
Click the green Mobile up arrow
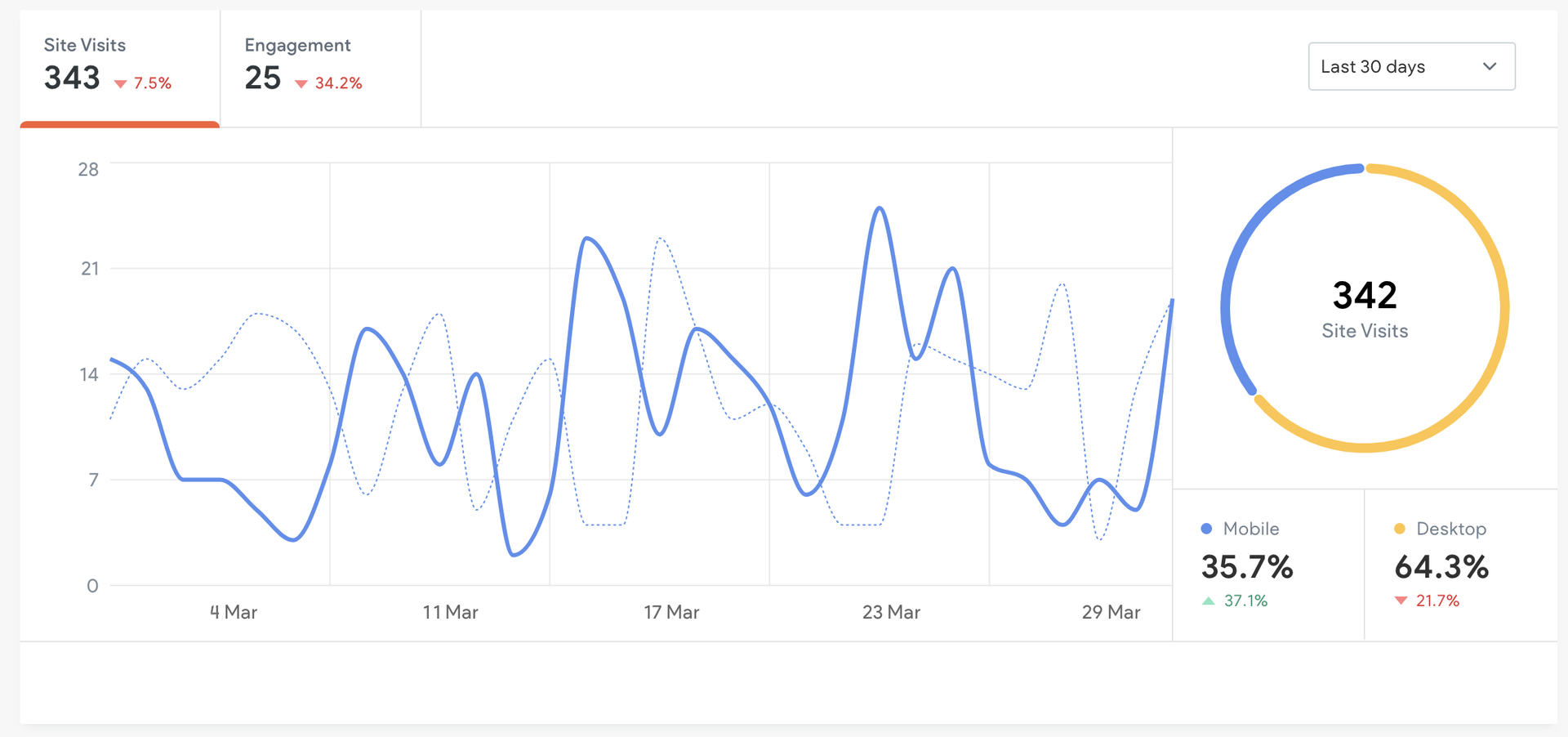(1209, 601)
